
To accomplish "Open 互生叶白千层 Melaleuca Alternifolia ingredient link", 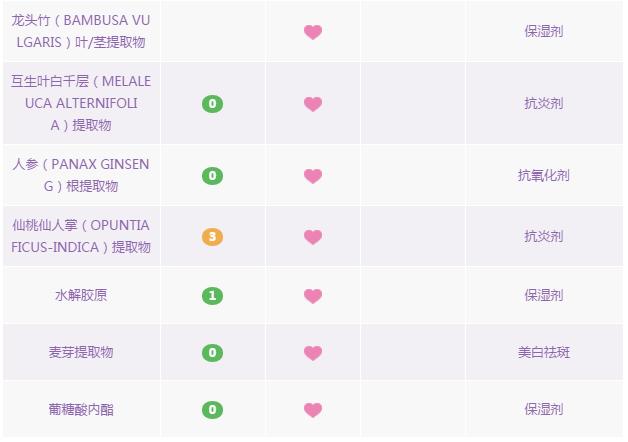I will [x=81, y=103].
